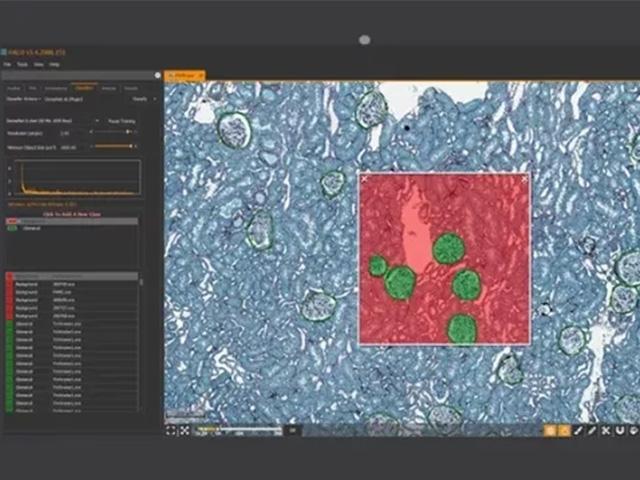Open the File menu

tap(7, 64)
